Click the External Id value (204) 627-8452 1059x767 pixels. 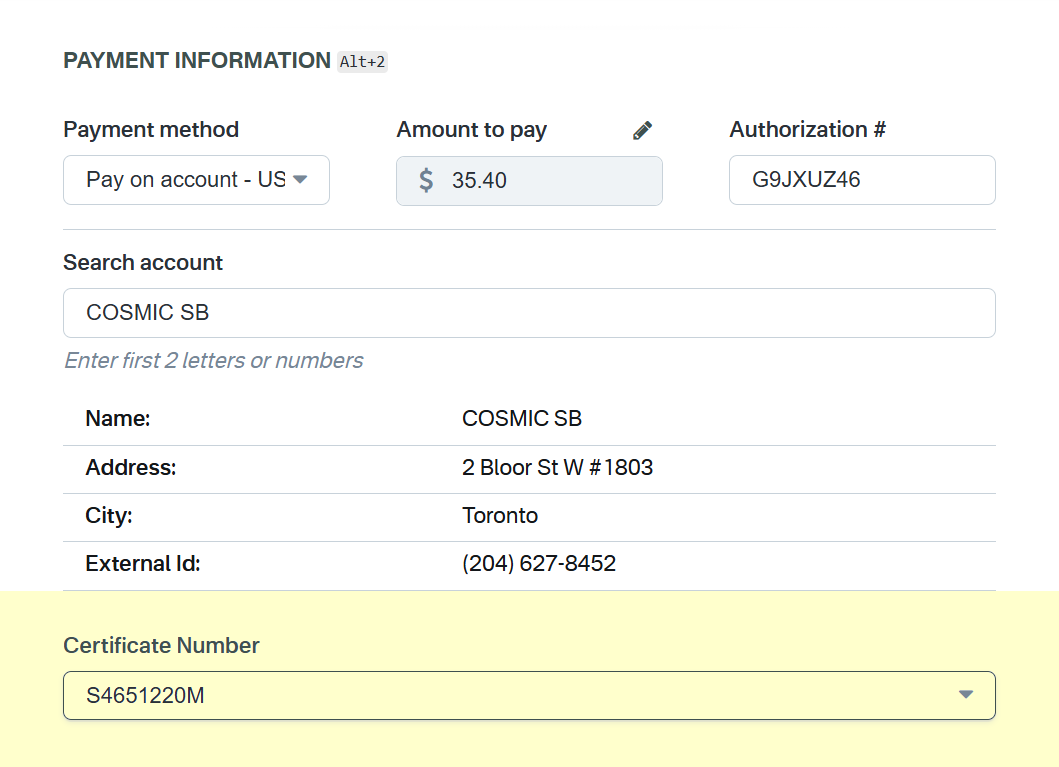pyautogui.click(x=538, y=564)
